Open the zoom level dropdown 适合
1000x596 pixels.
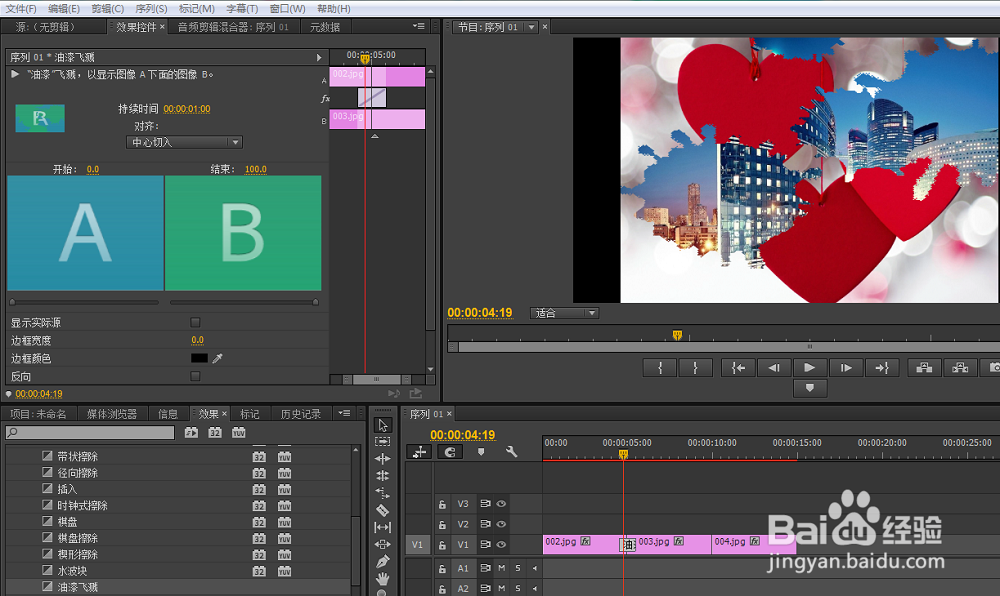click(564, 313)
